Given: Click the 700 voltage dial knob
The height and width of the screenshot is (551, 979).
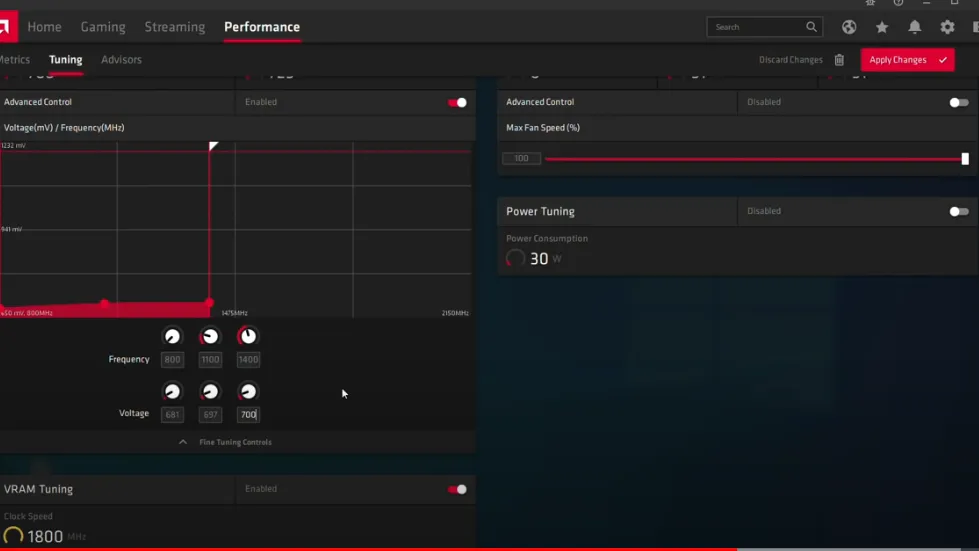Looking at the screenshot, I should [x=248, y=391].
